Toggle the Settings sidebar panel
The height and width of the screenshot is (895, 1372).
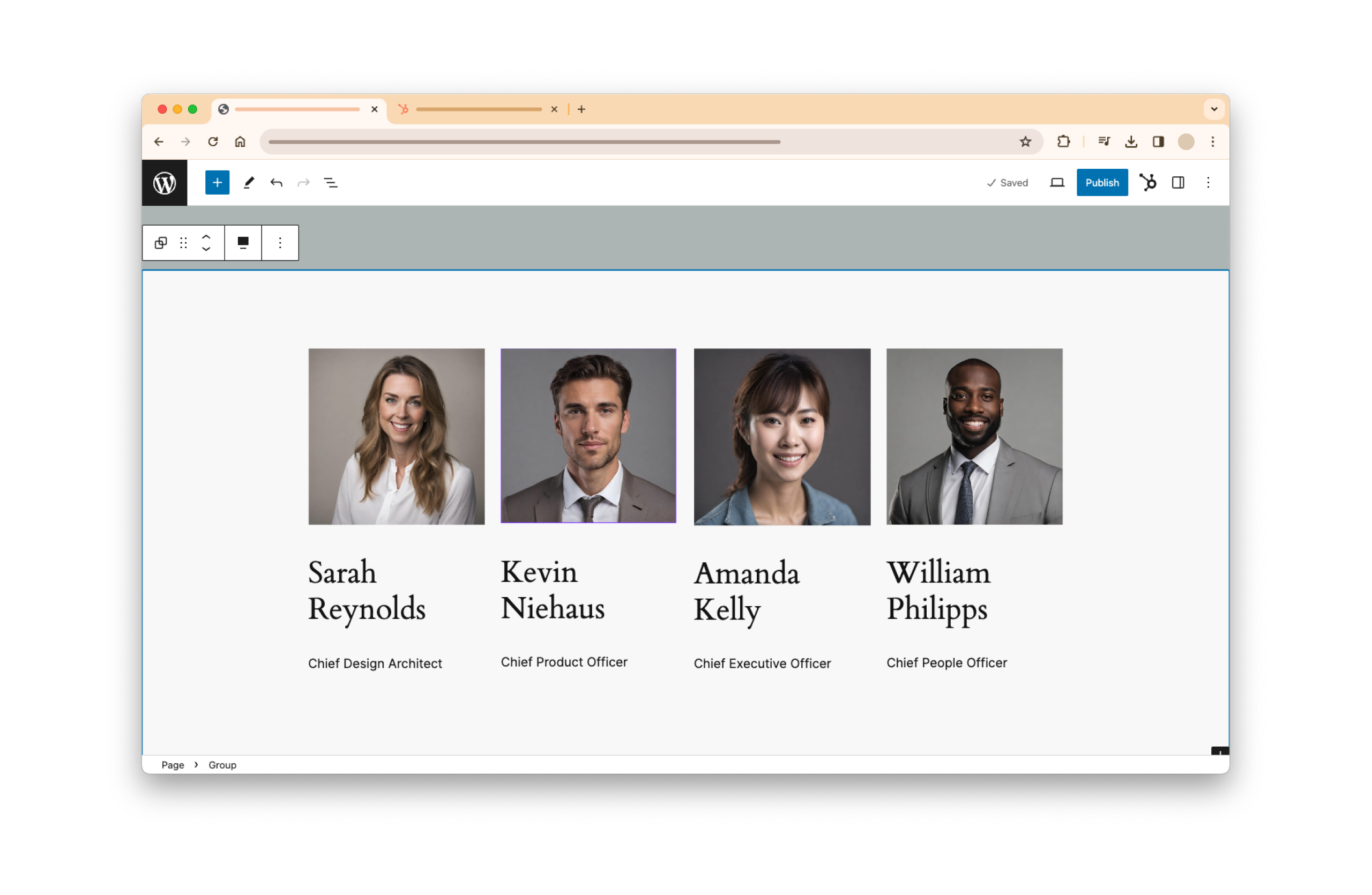point(1178,183)
